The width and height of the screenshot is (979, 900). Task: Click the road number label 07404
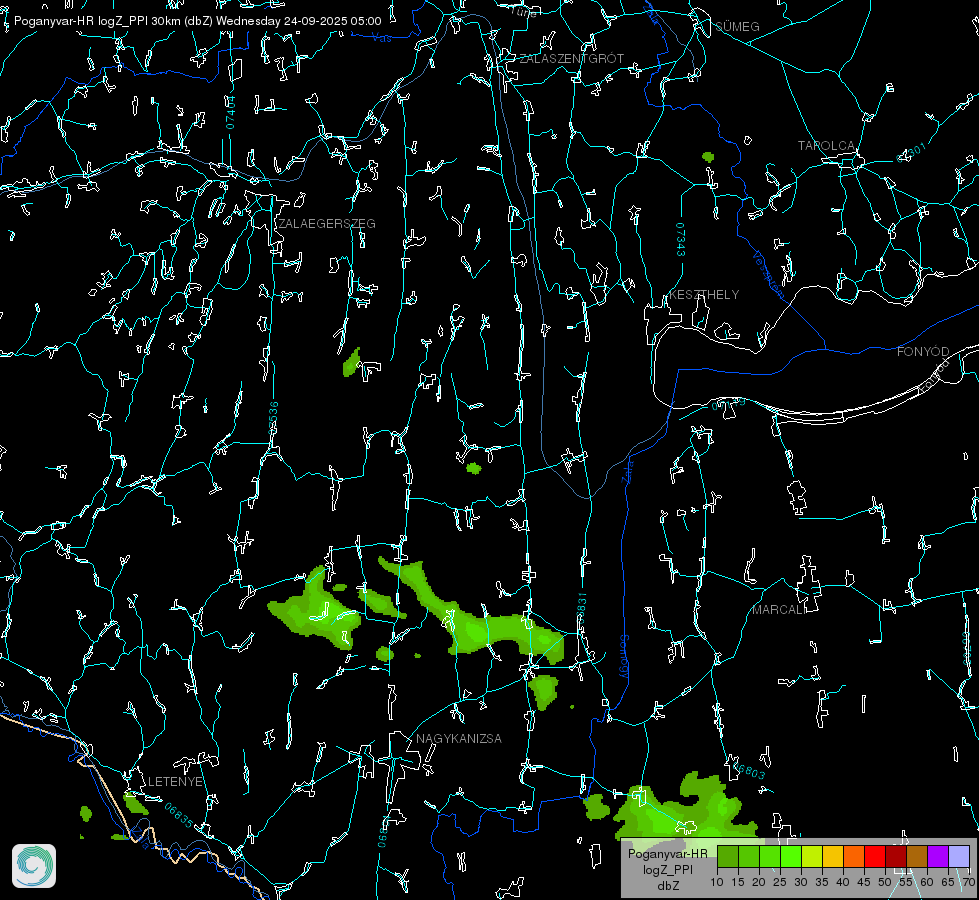tap(230, 112)
